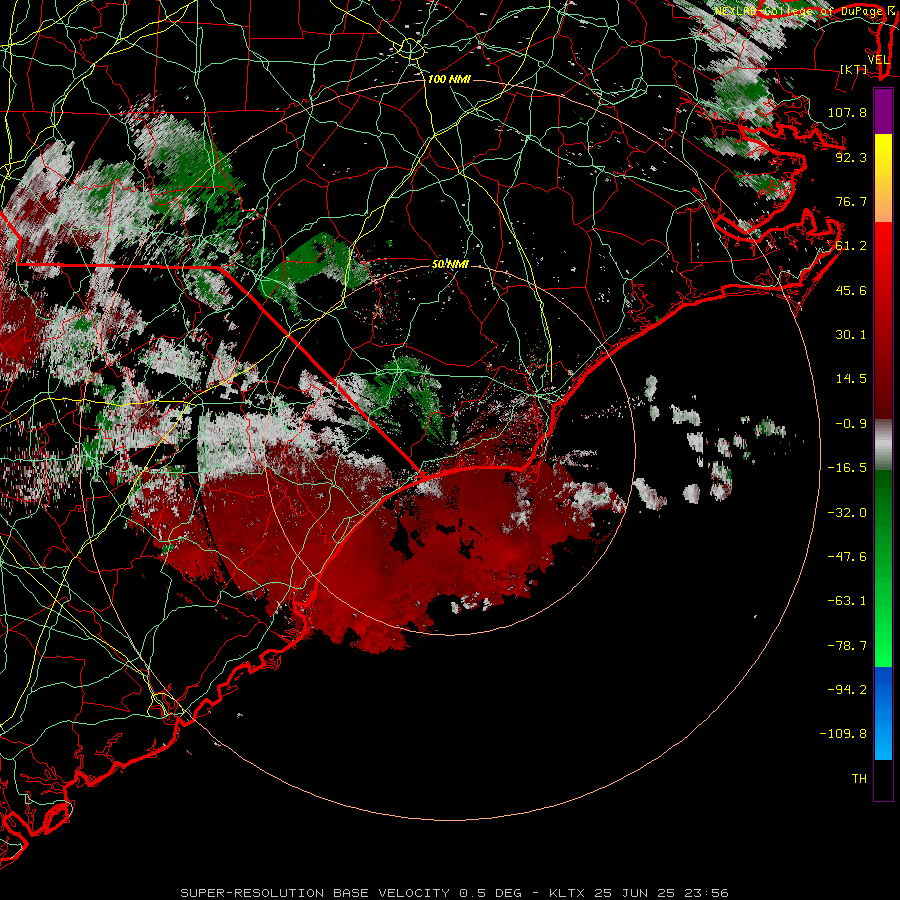
Task: Select the 92.3 legend value
Action: [x=851, y=157]
